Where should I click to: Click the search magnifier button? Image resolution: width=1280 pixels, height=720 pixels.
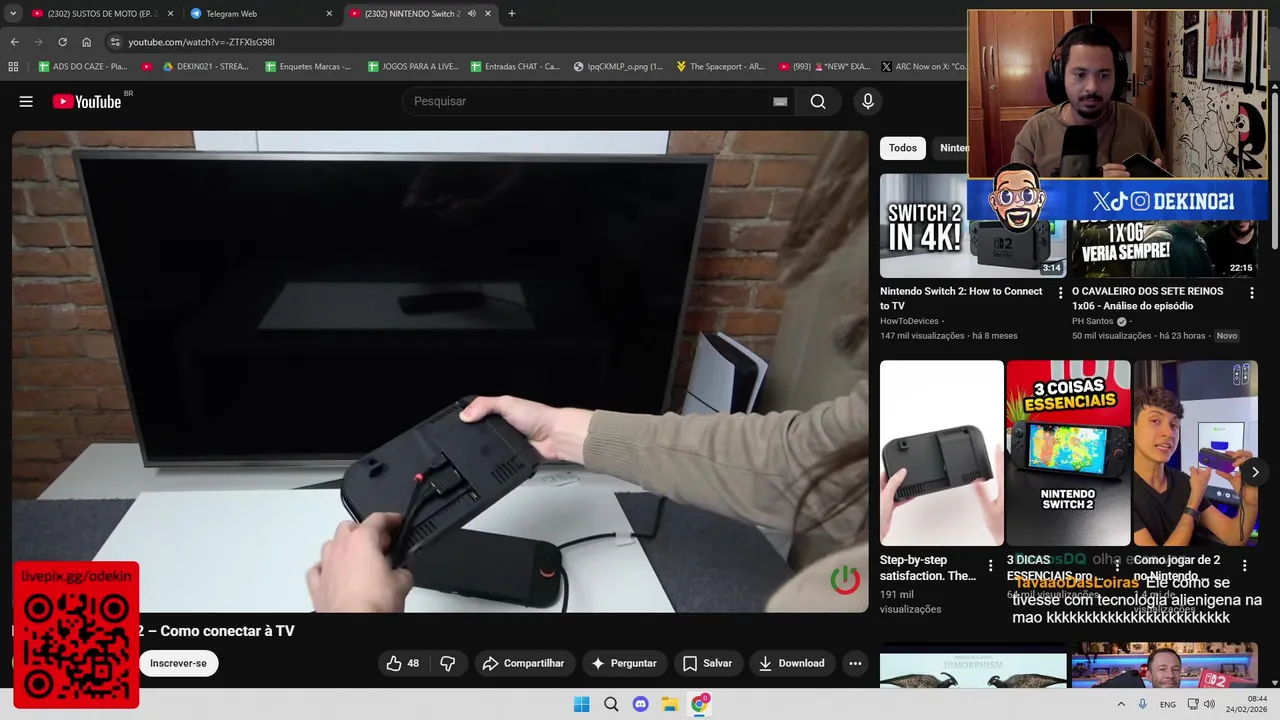818,101
